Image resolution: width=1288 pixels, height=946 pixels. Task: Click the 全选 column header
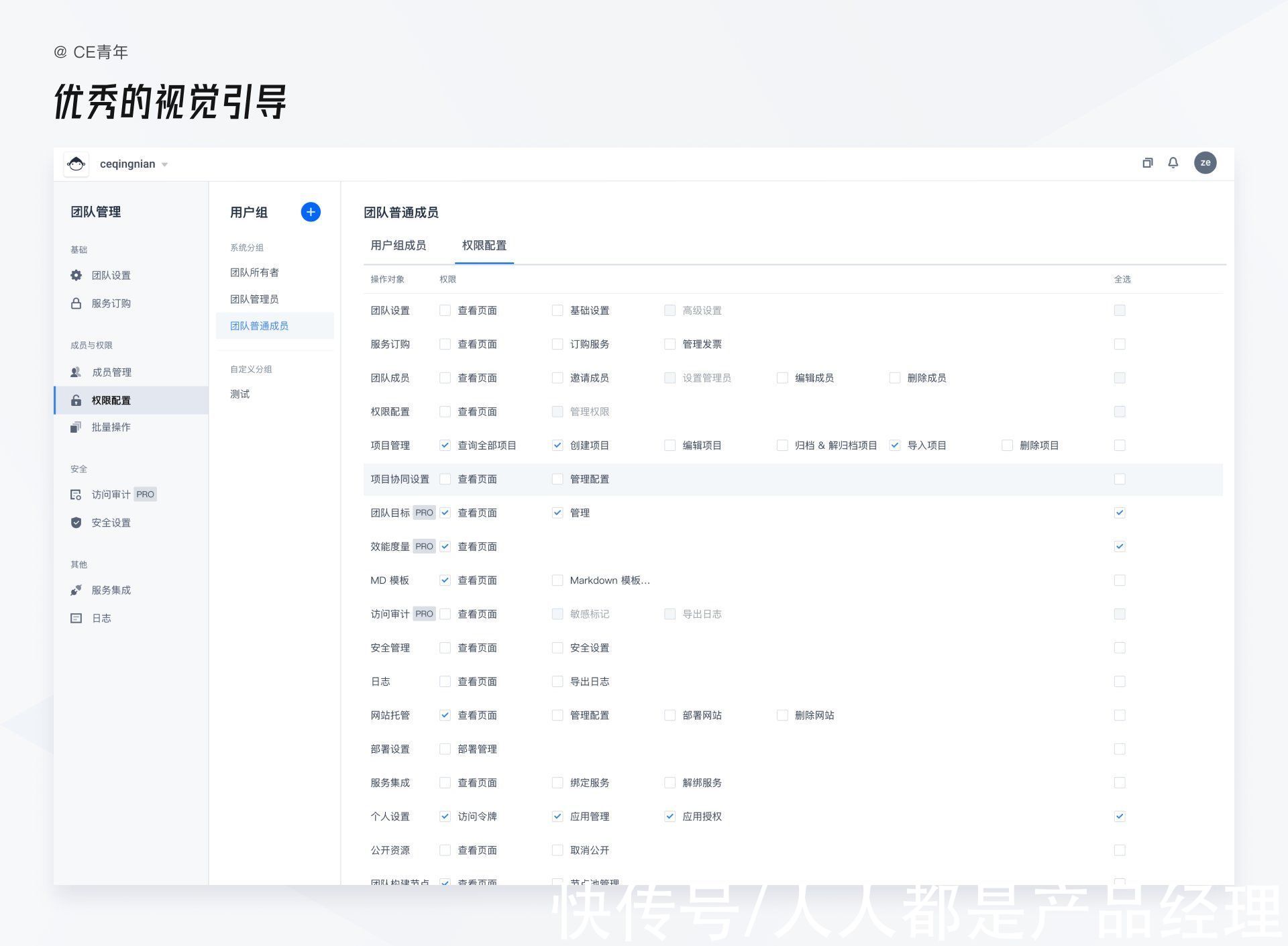click(x=1122, y=279)
